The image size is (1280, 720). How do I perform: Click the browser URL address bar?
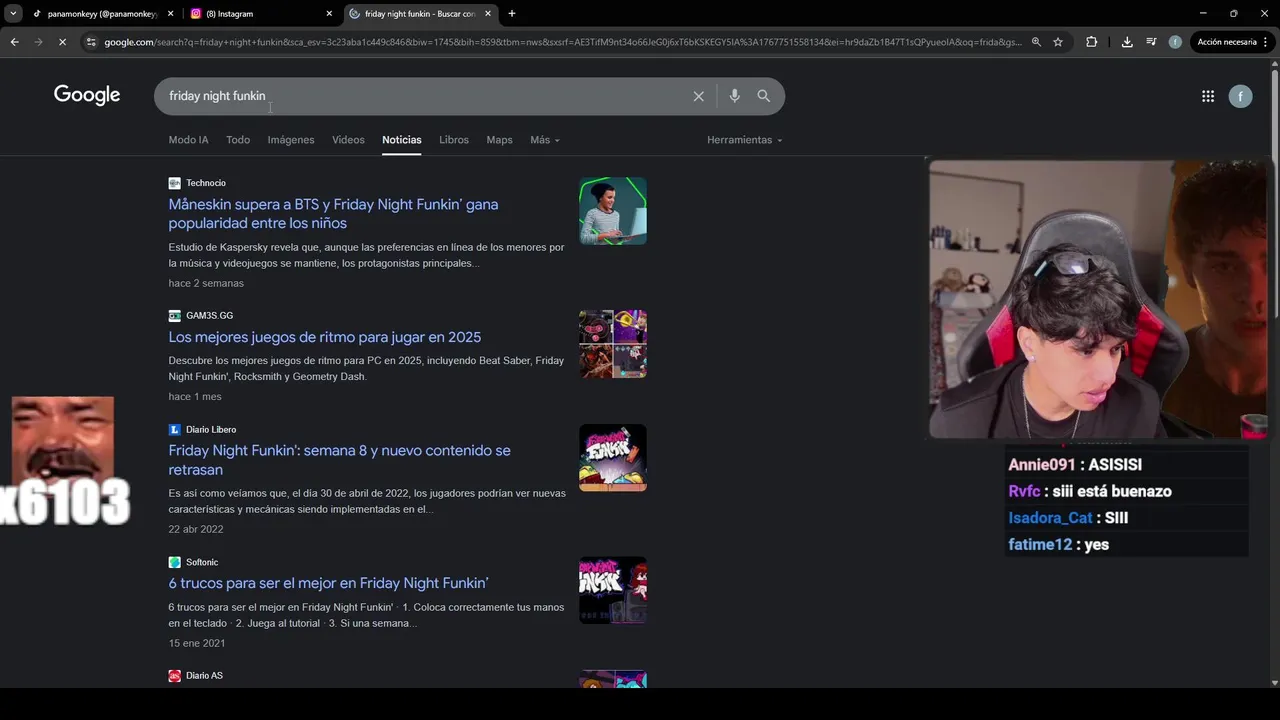562,42
